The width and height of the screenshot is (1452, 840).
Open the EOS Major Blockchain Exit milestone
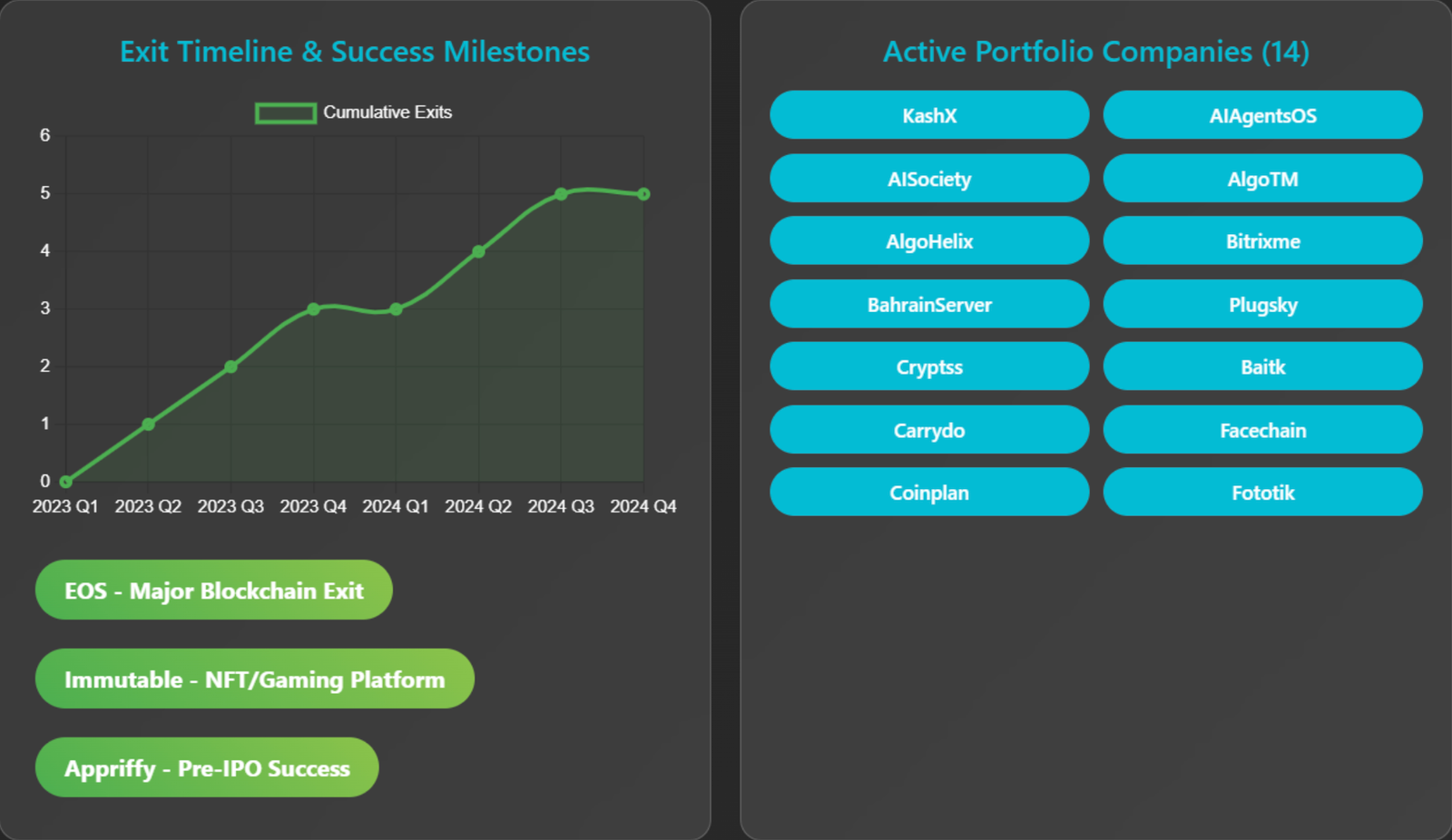(x=214, y=591)
